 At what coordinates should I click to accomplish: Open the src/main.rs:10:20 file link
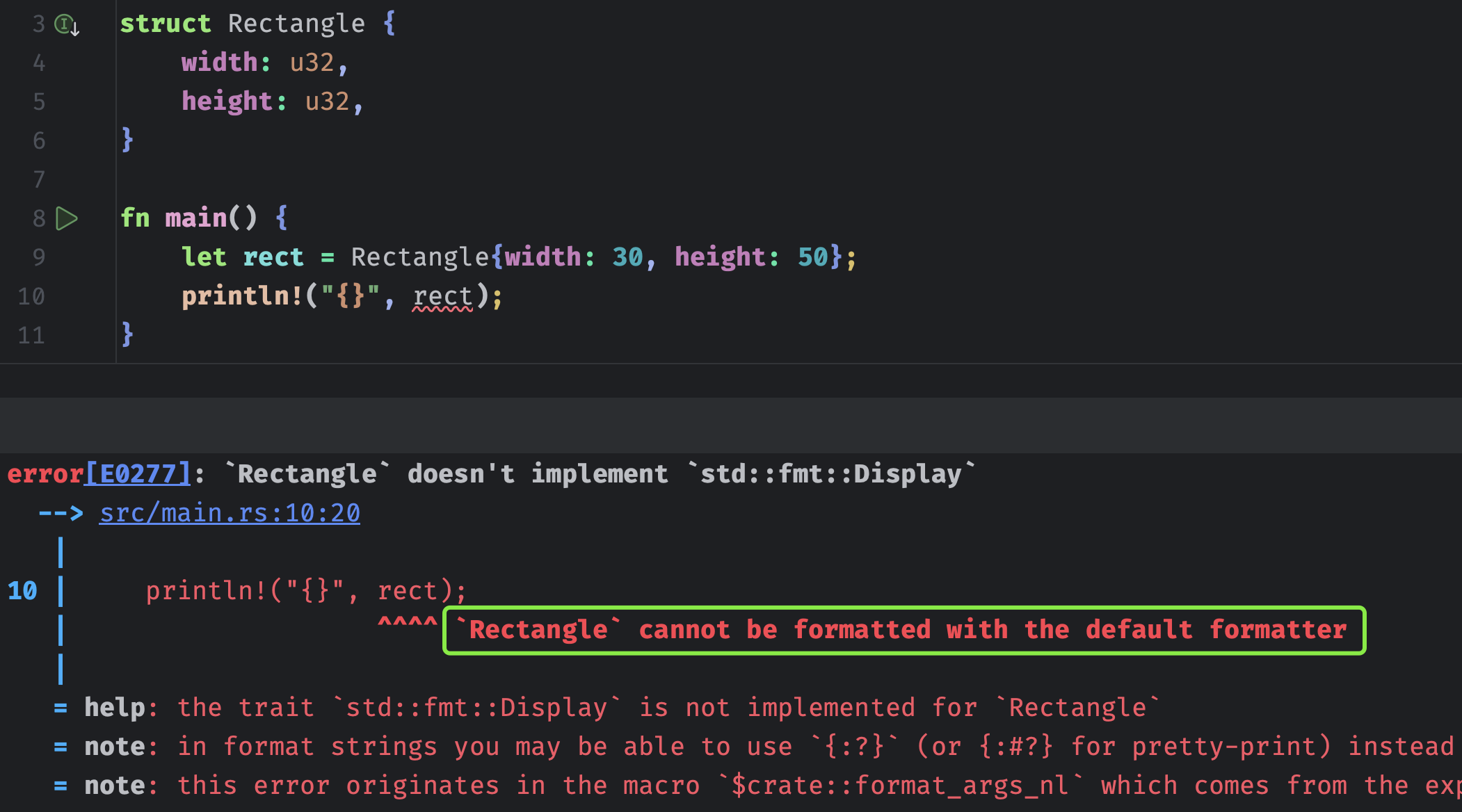[x=230, y=513]
